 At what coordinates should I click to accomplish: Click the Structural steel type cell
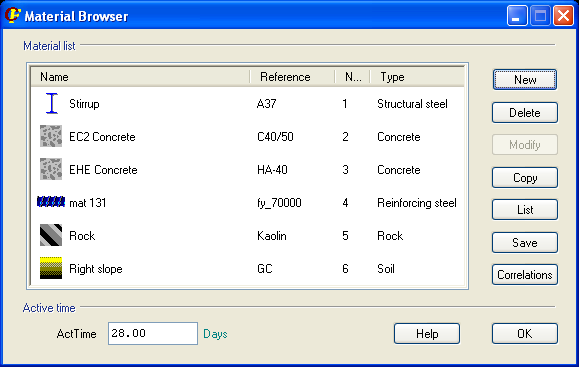[x=412, y=104]
